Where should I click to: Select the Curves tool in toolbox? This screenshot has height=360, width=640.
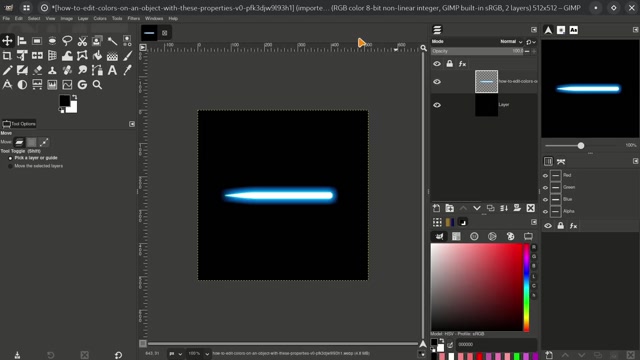(x=67, y=85)
